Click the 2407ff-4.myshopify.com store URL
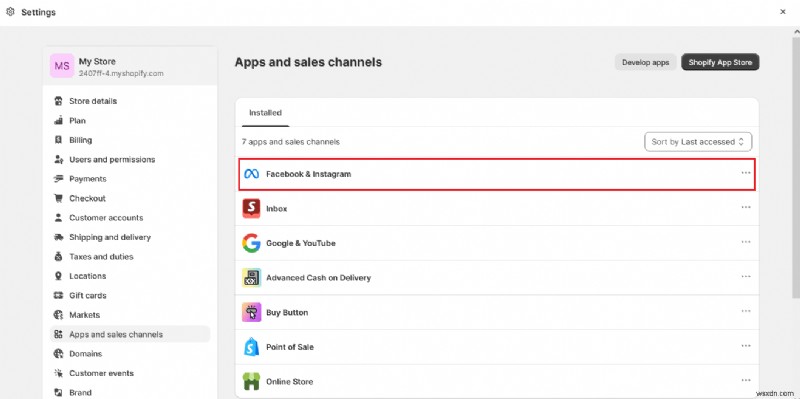800x399 pixels. [x=121, y=73]
